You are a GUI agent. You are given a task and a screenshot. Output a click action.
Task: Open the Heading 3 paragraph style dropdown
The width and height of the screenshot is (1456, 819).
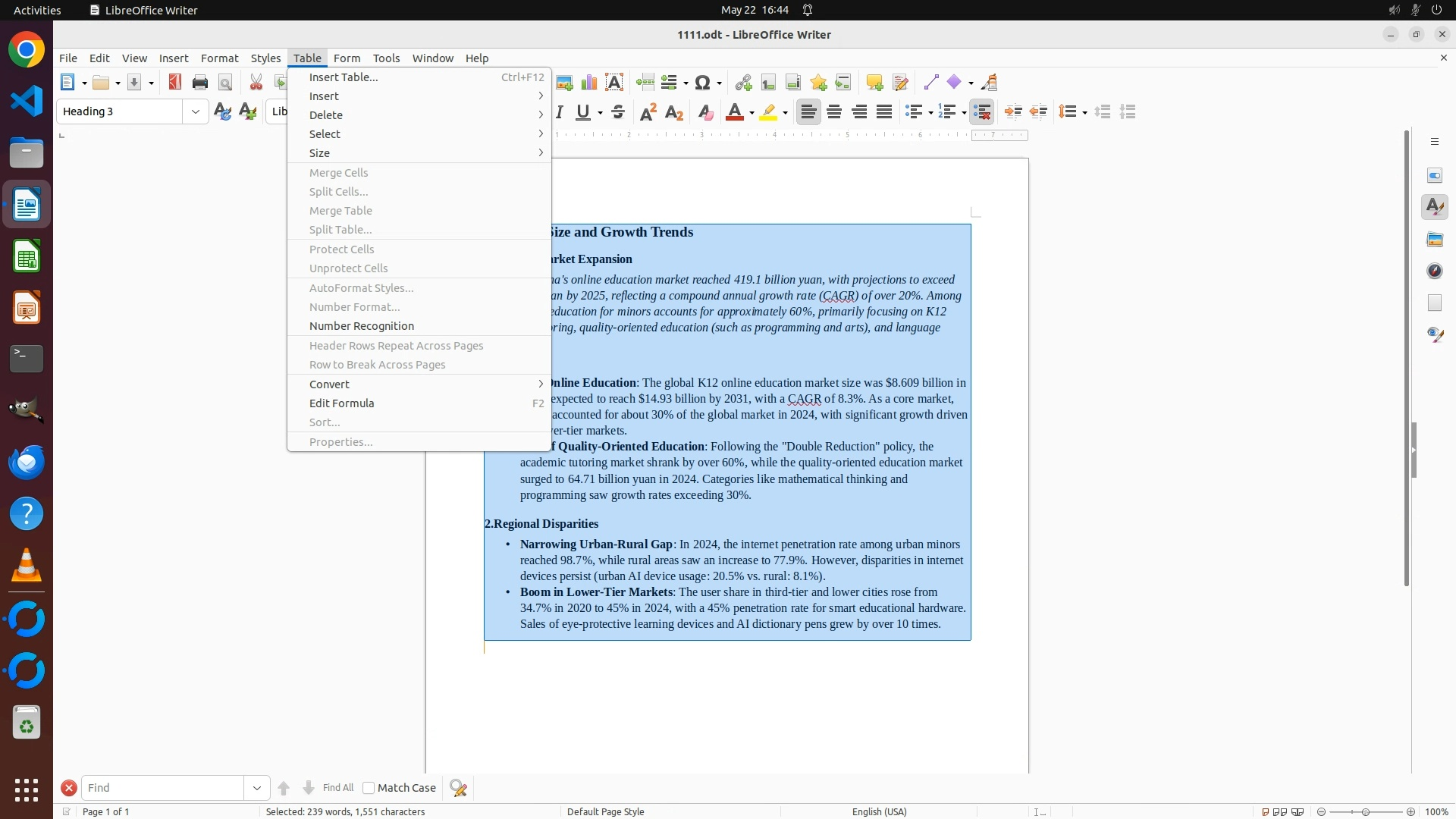pyautogui.click(x=196, y=112)
